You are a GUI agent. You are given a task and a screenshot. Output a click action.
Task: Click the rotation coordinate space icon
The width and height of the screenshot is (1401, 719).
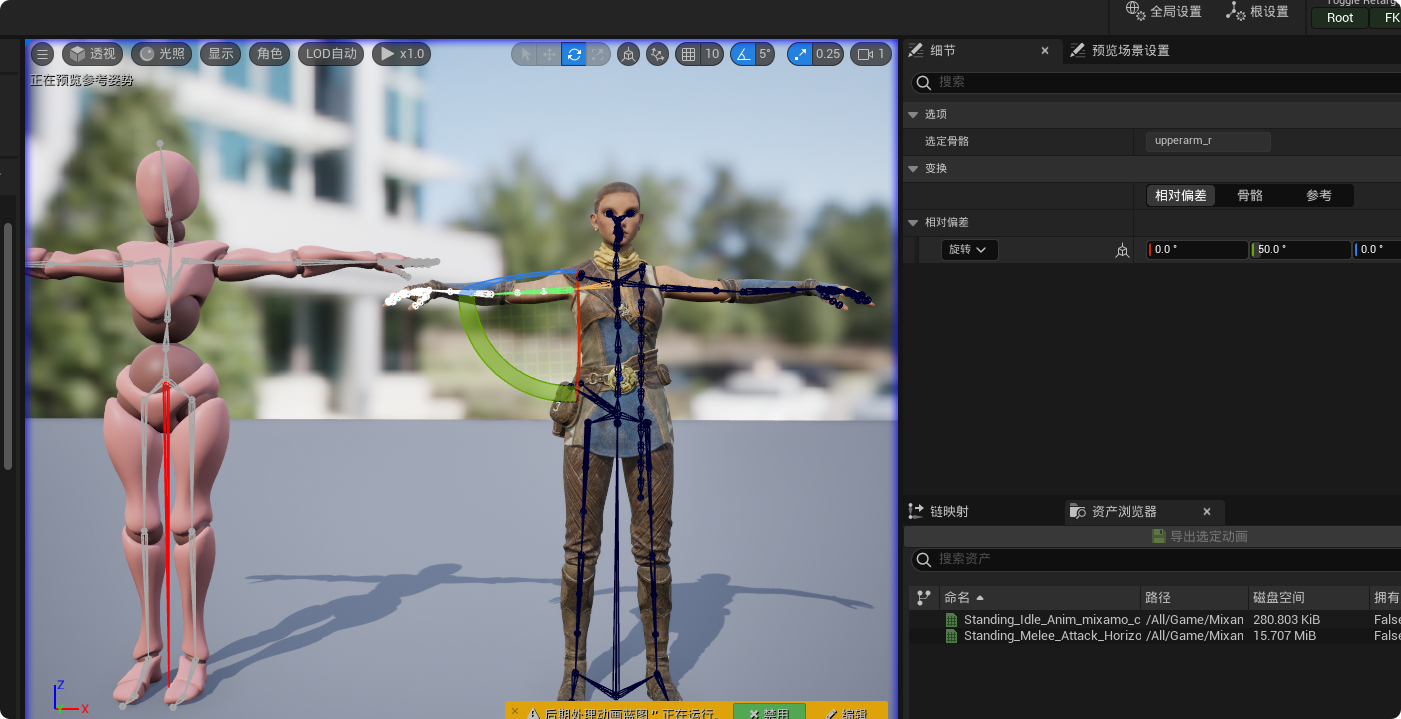click(1122, 251)
